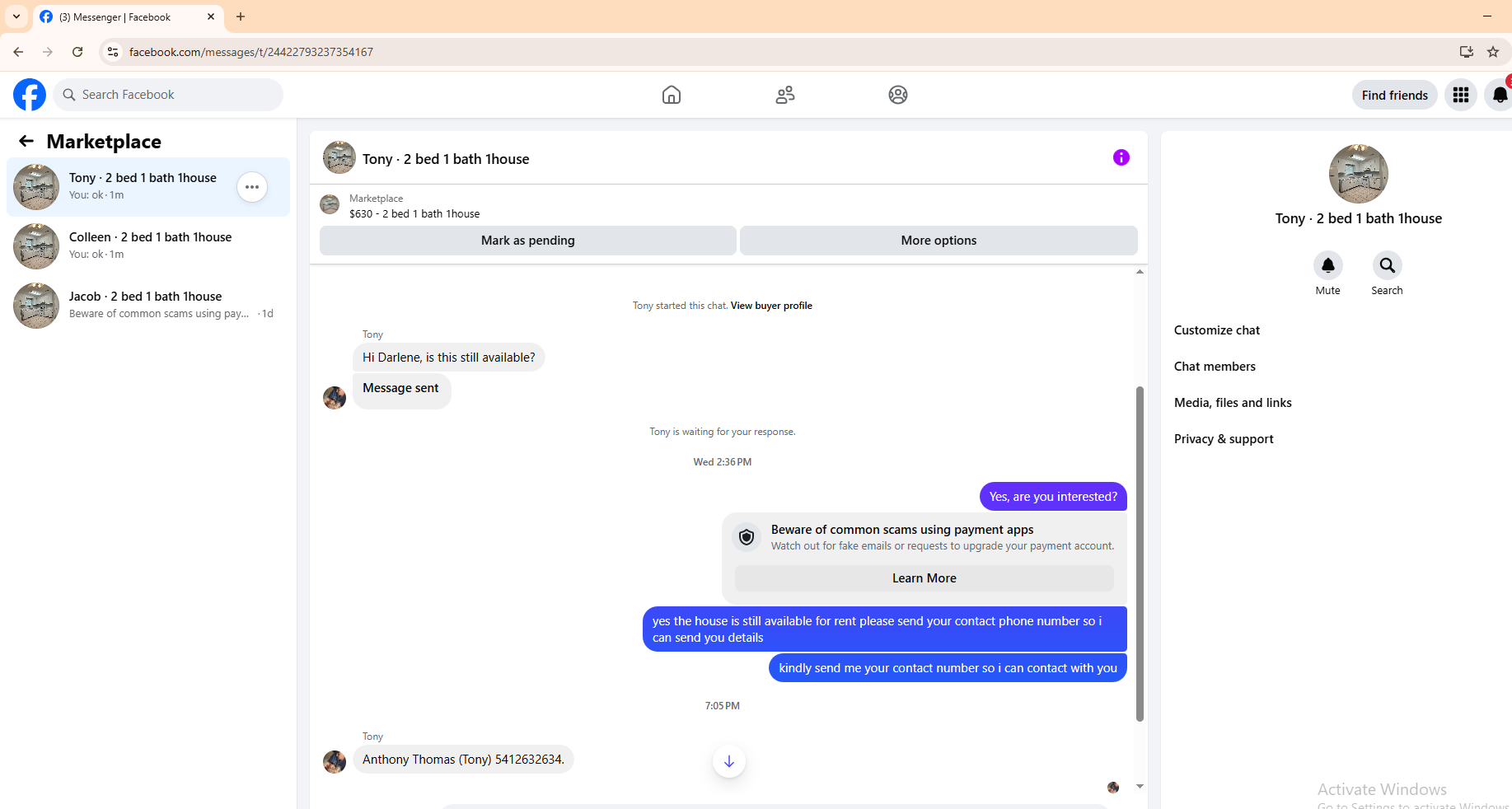Click the "Anthony Thomas (Tony) 5412632634." message
Image resolution: width=1512 pixels, height=809 pixels.
463,760
